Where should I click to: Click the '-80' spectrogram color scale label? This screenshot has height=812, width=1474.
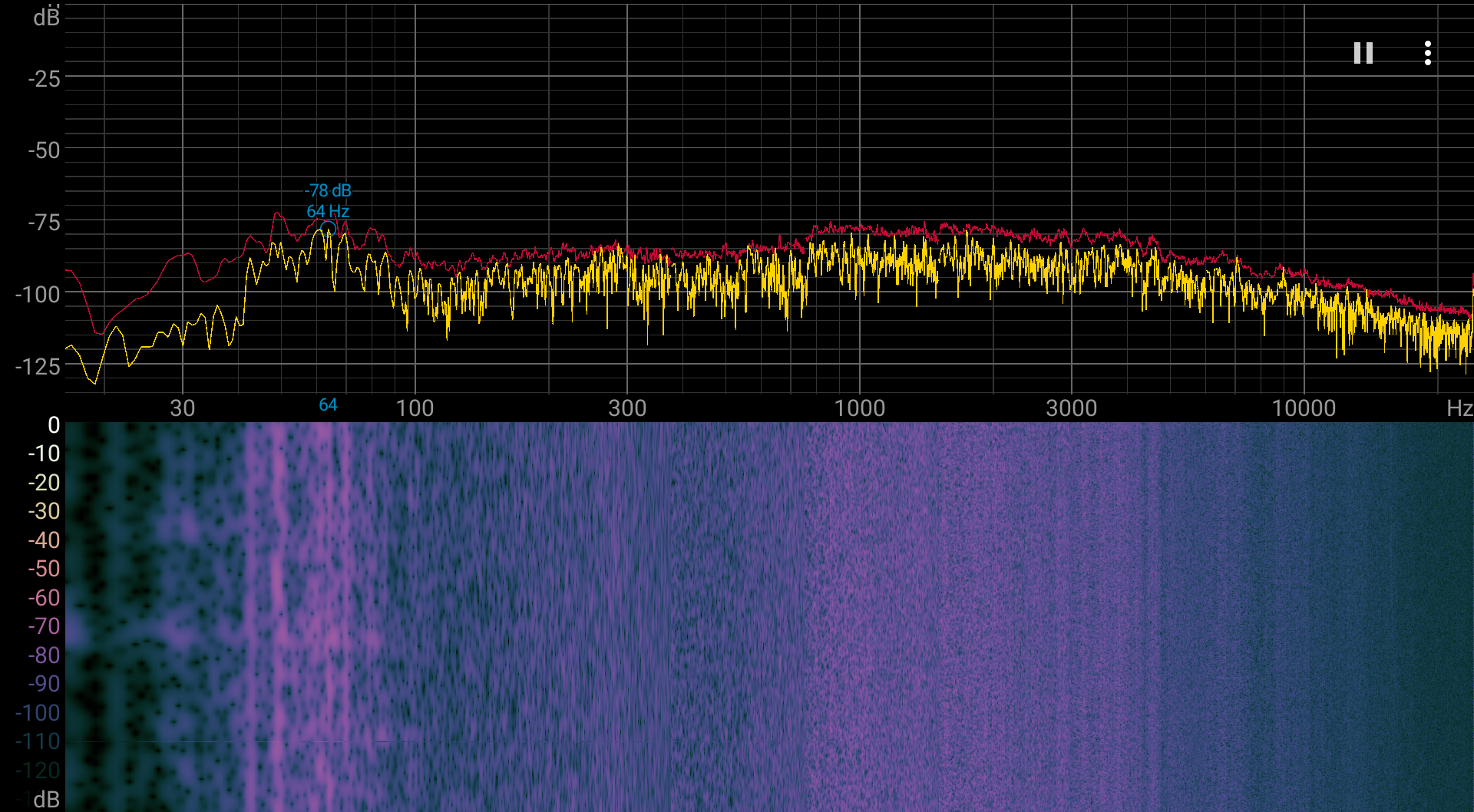click(44, 655)
